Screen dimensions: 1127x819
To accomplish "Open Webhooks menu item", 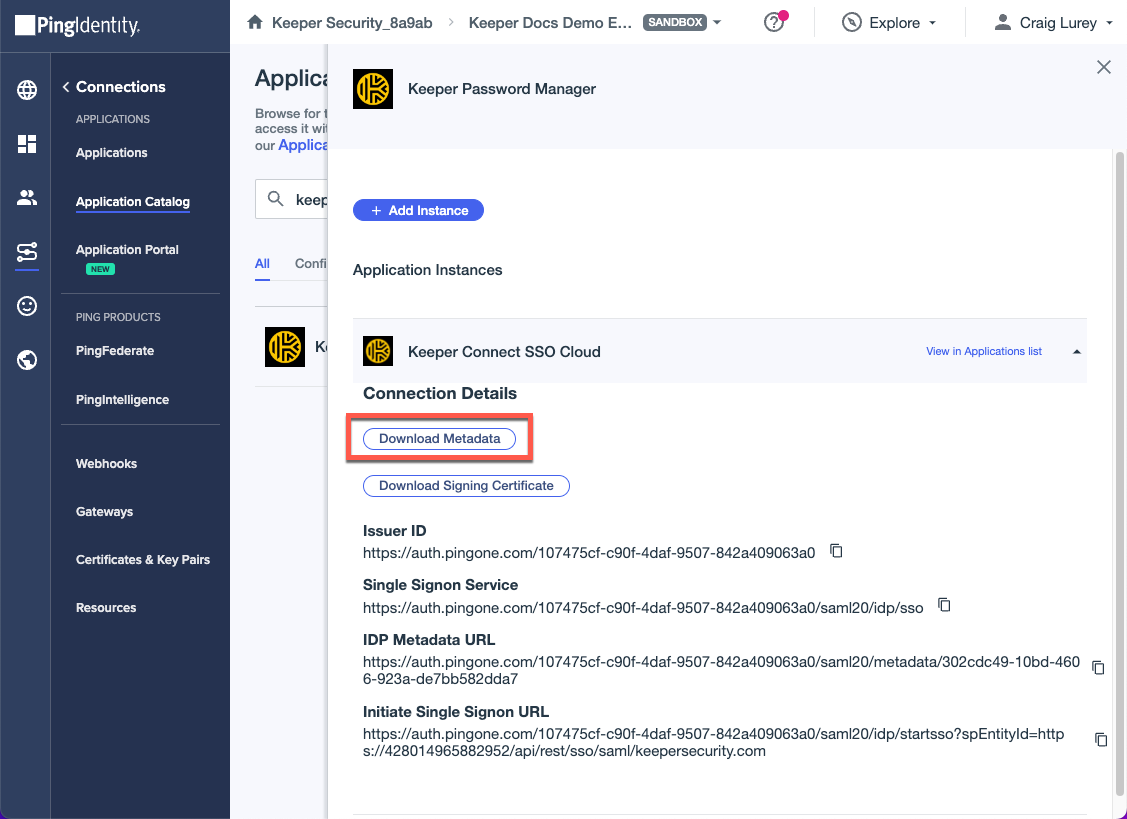I will tap(106, 464).
